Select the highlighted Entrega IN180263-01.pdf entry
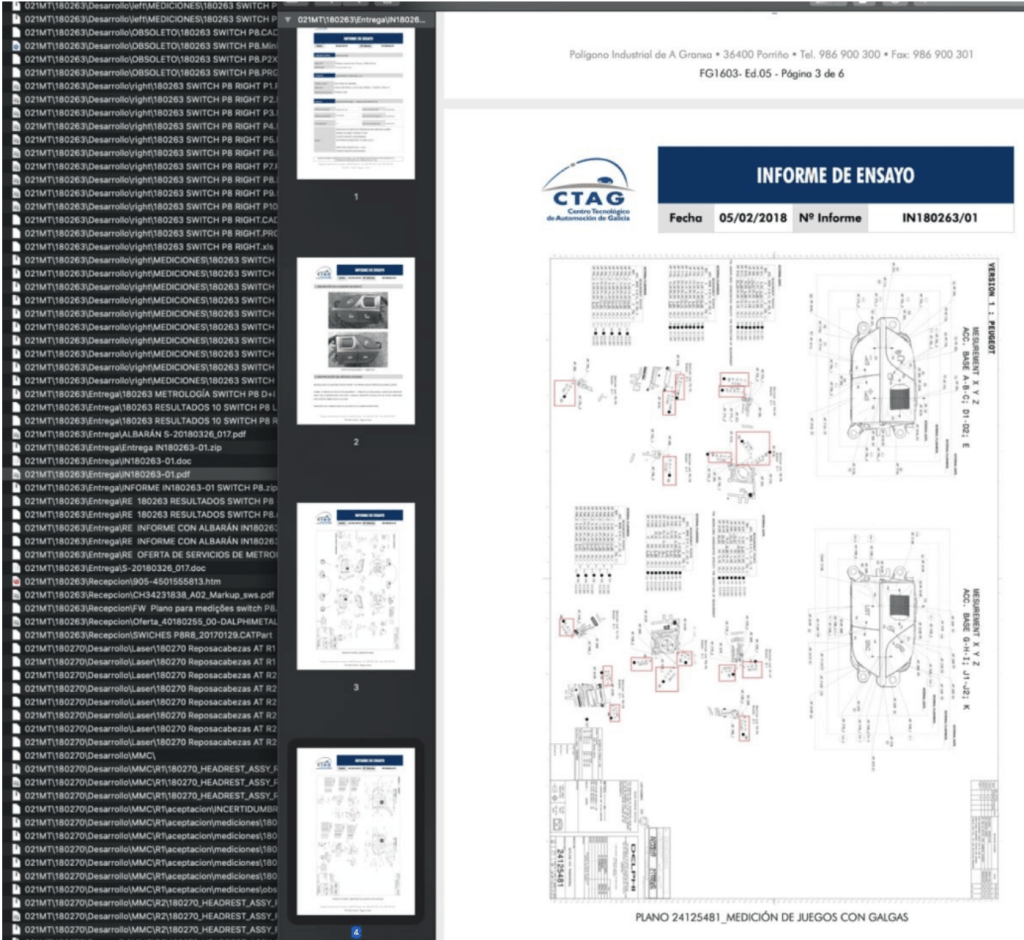 [140, 474]
